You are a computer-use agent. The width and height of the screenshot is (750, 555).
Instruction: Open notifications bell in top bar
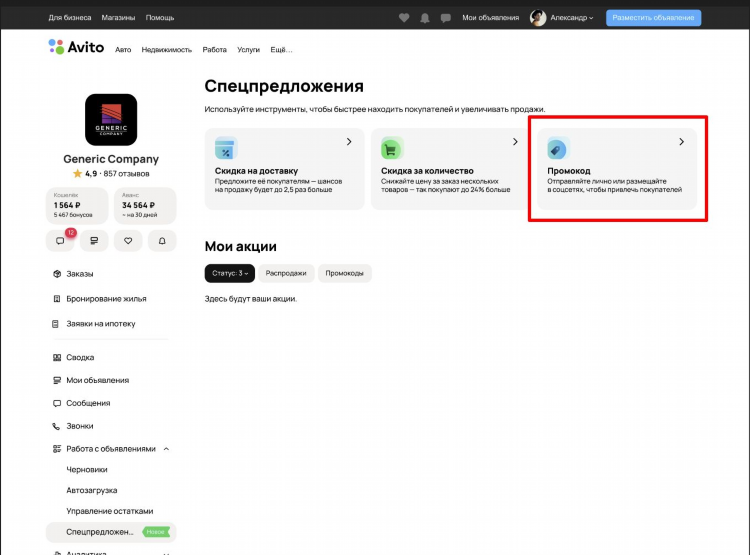tap(425, 18)
